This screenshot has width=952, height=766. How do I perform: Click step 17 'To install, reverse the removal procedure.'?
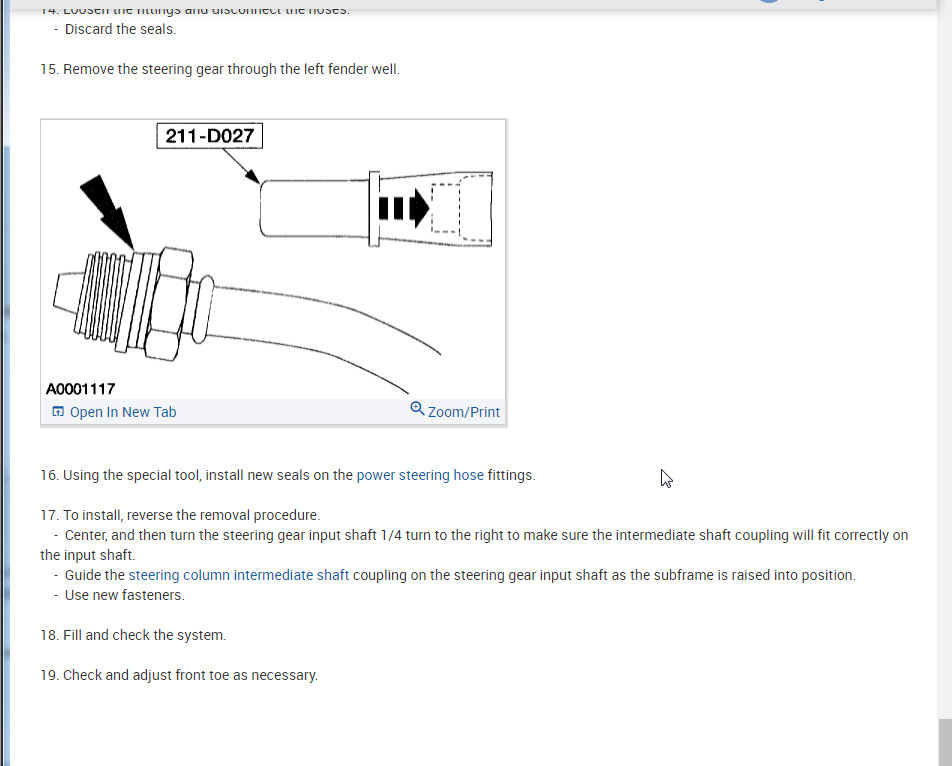pos(180,515)
